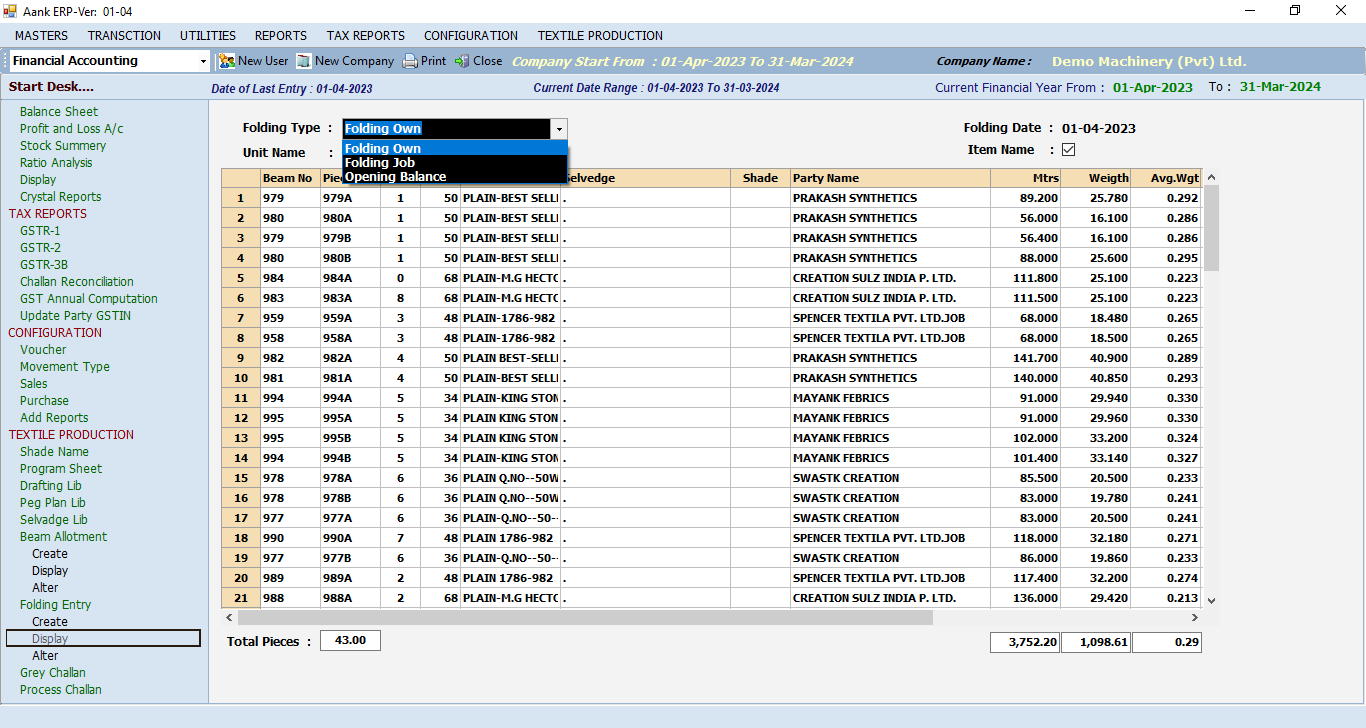Click the New Company toolbar icon
The width and height of the screenshot is (1366, 728).
point(304,61)
